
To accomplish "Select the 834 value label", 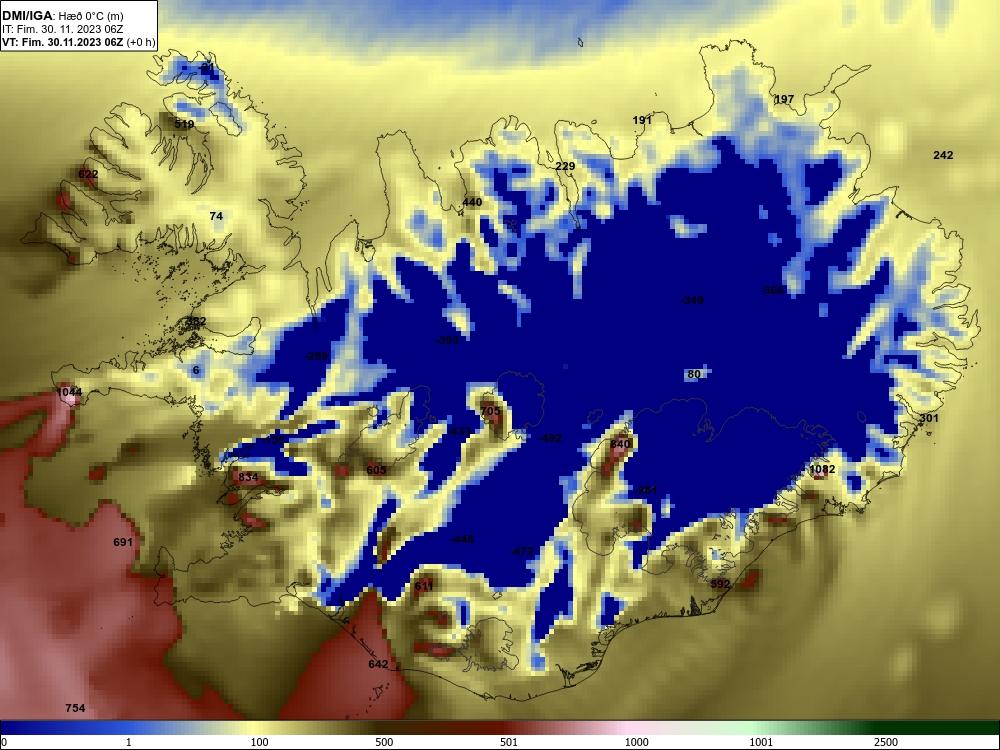I will [x=248, y=476].
